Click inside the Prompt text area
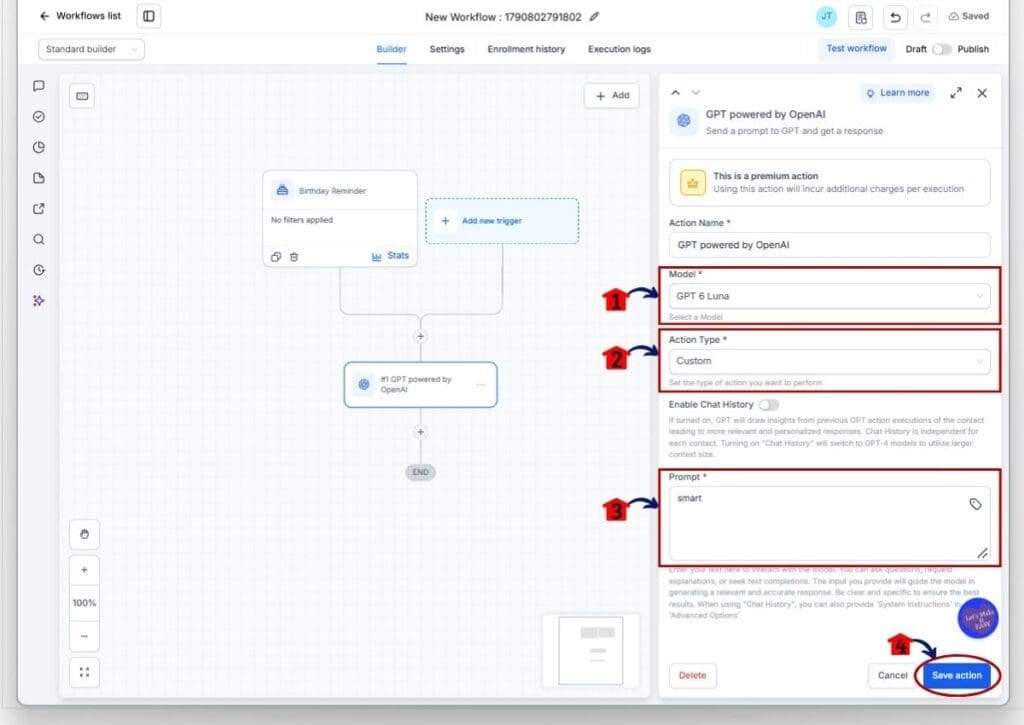 [829, 524]
